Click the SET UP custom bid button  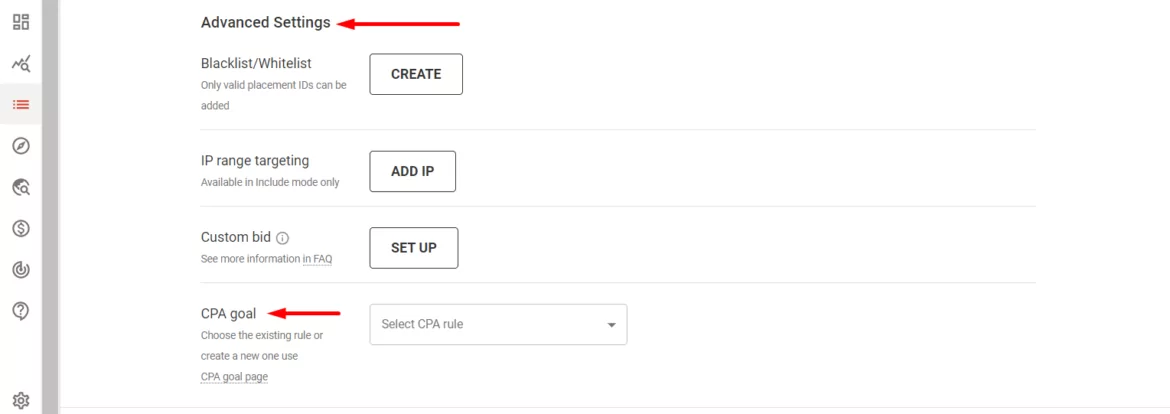(413, 248)
